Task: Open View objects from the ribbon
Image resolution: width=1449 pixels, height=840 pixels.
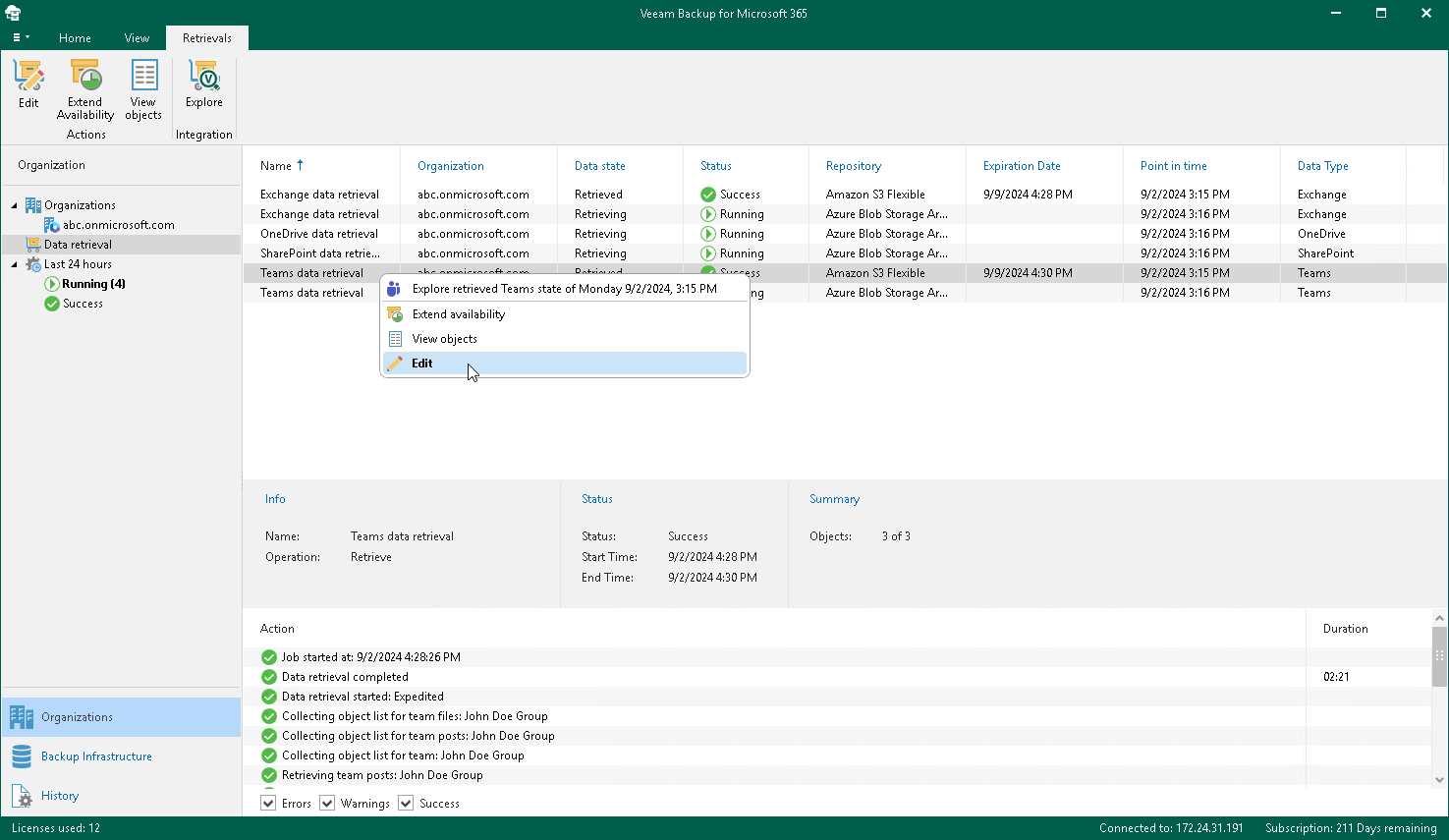Action: [143, 90]
